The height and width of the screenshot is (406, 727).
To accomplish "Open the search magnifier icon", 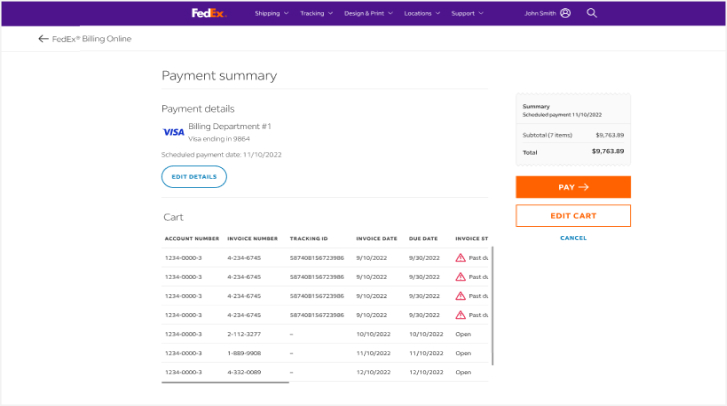I will coord(592,13).
